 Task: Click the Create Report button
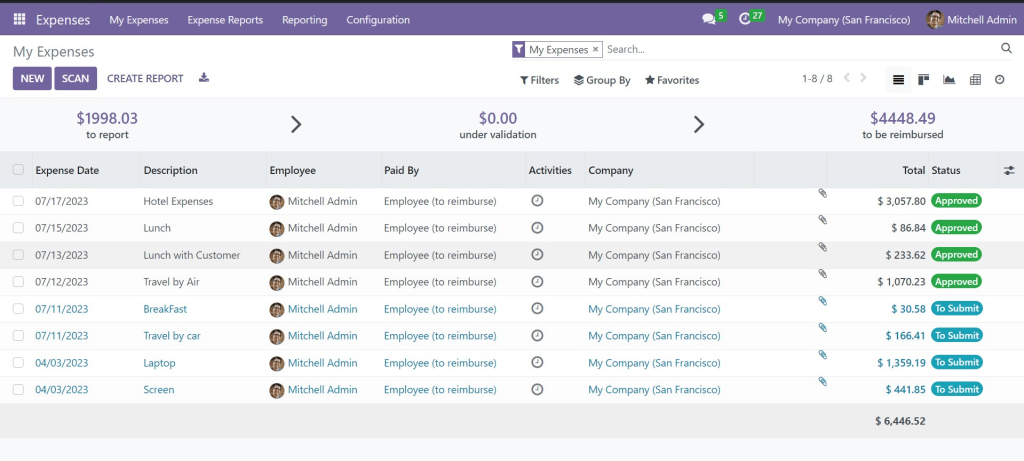pos(145,78)
